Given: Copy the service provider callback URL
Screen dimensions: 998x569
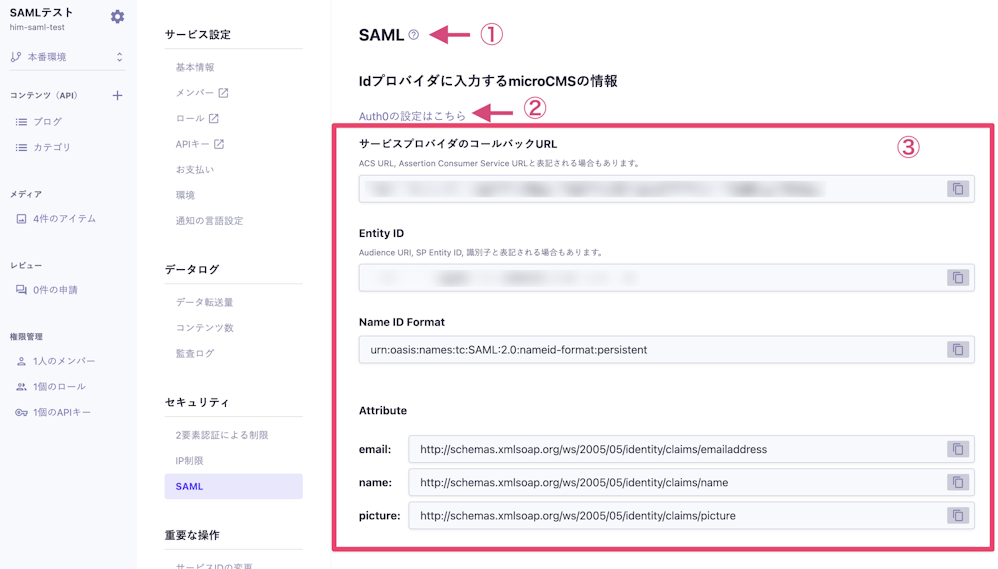Looking at the screenshot, I should click(x=957, y=188).
